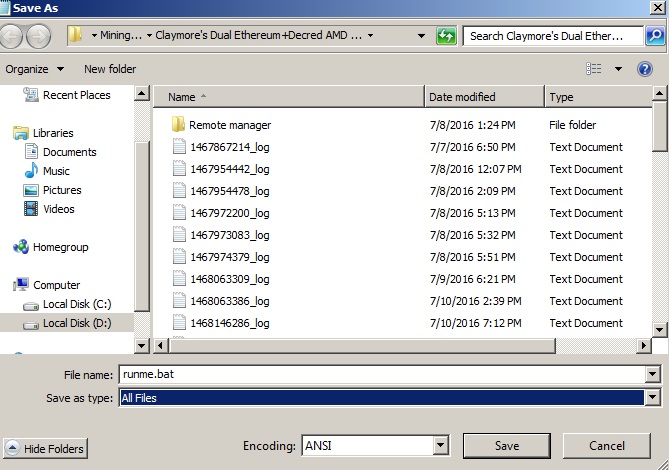Click the Recent Places icon
The image size is (669, 470).
[x=31, y=95]
